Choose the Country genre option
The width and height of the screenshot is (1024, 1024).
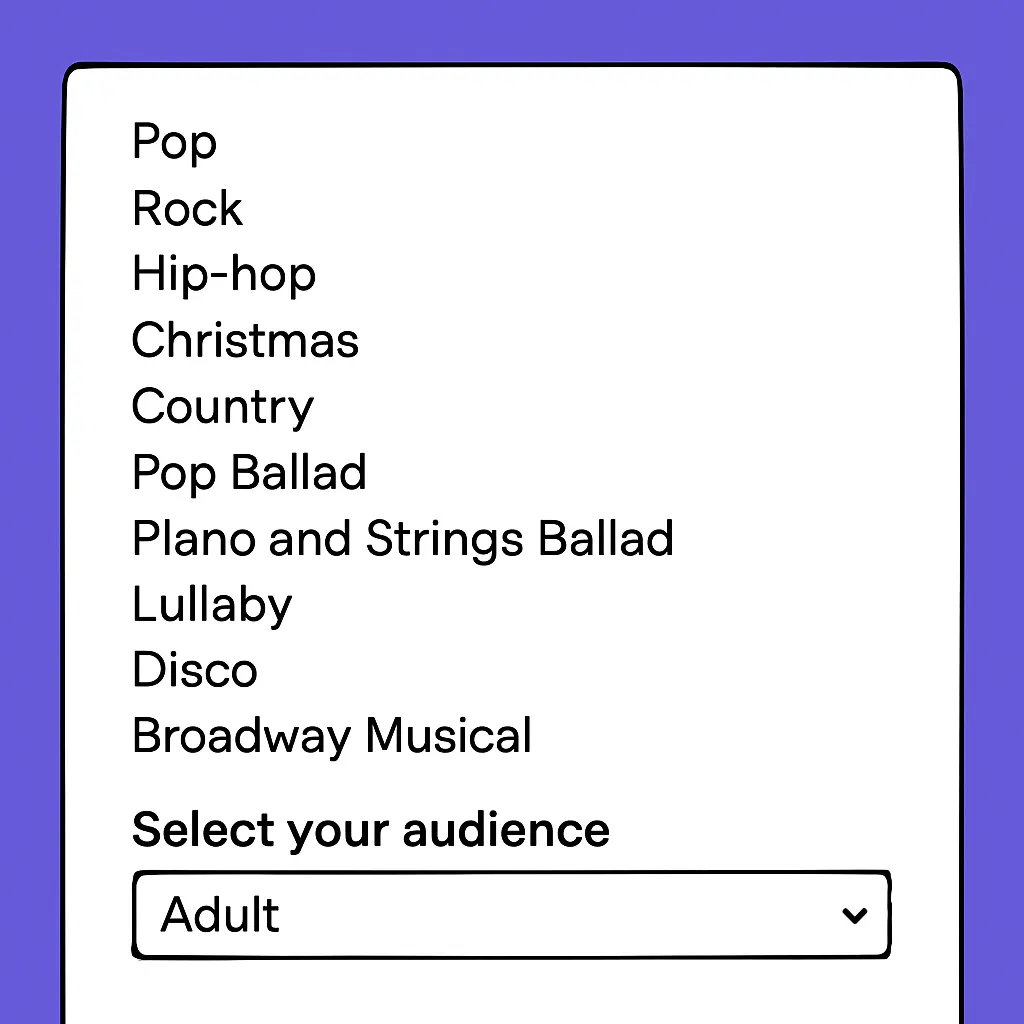pos(222,406)
